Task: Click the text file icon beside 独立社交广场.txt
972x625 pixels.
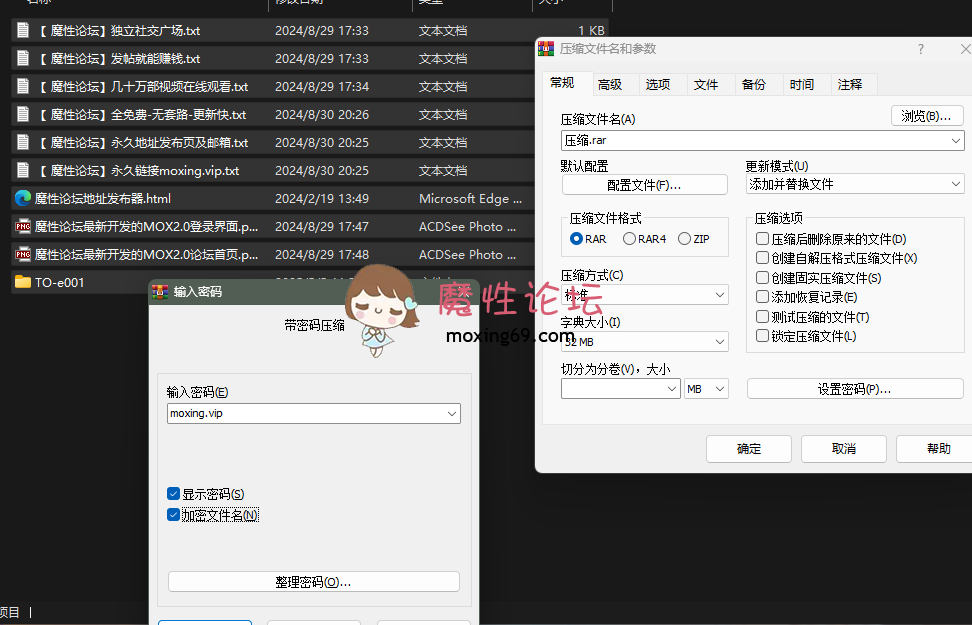Action: point(23,30)
